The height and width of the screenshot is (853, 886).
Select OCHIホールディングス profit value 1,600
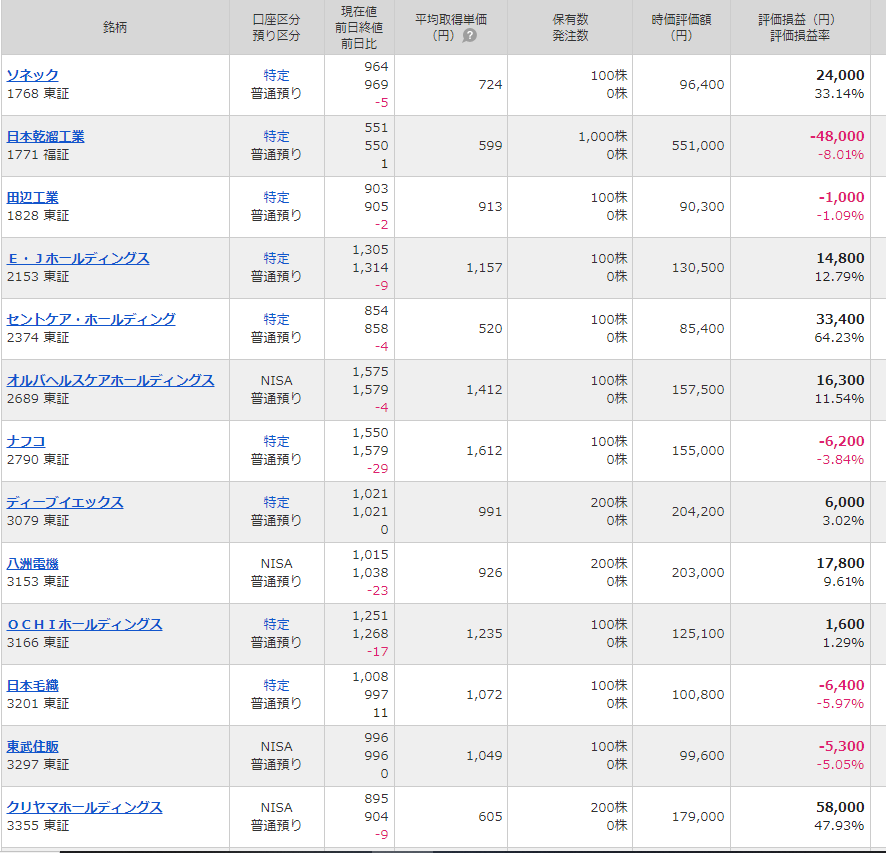click(844, 624)
